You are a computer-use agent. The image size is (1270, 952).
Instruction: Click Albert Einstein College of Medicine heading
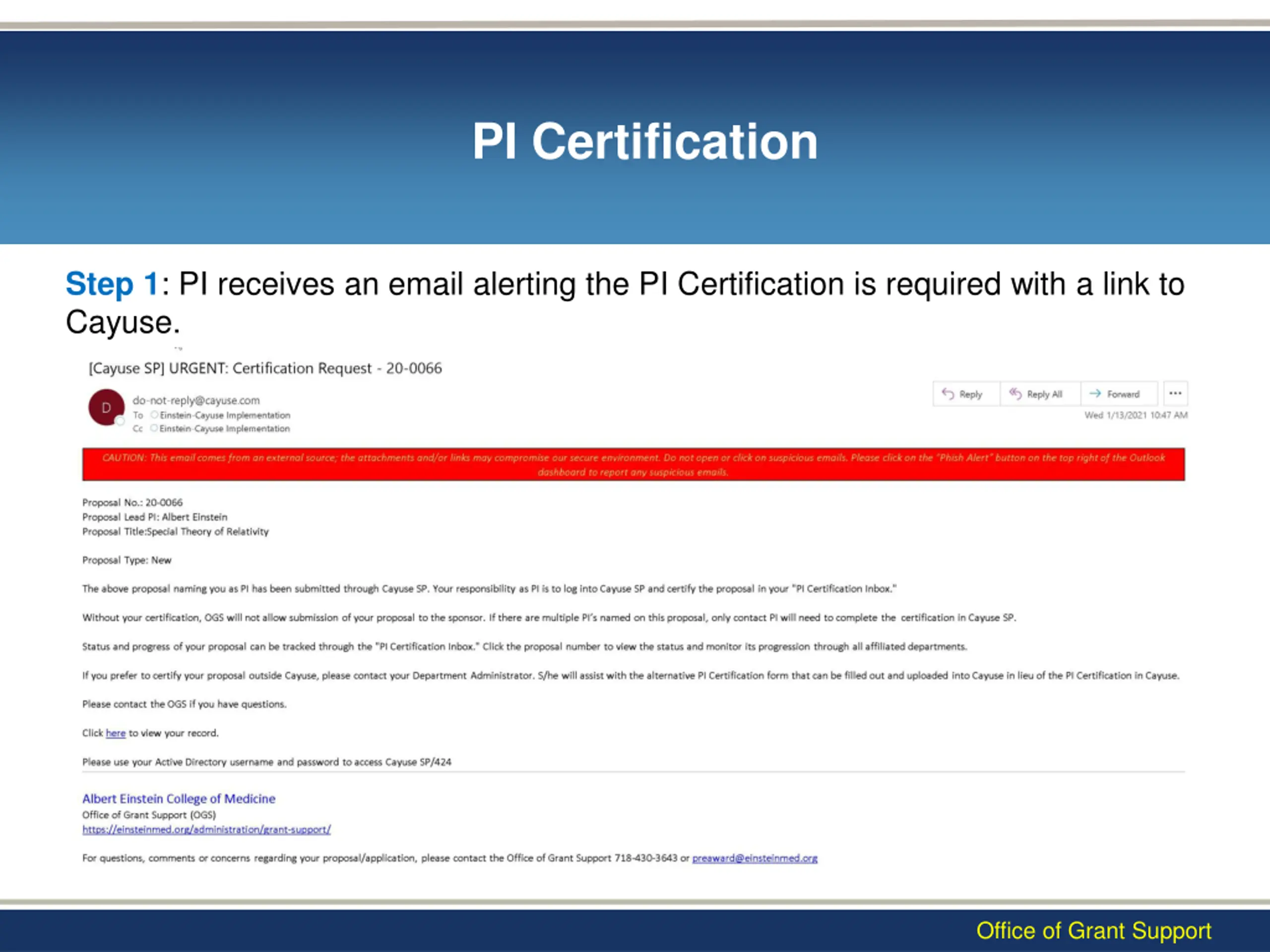(x=179, y=798)
